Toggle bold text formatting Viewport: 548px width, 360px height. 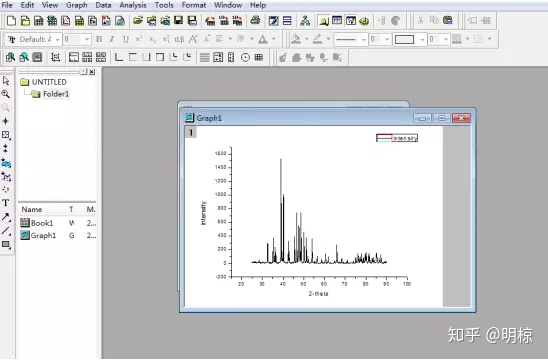tap(99, 39)
